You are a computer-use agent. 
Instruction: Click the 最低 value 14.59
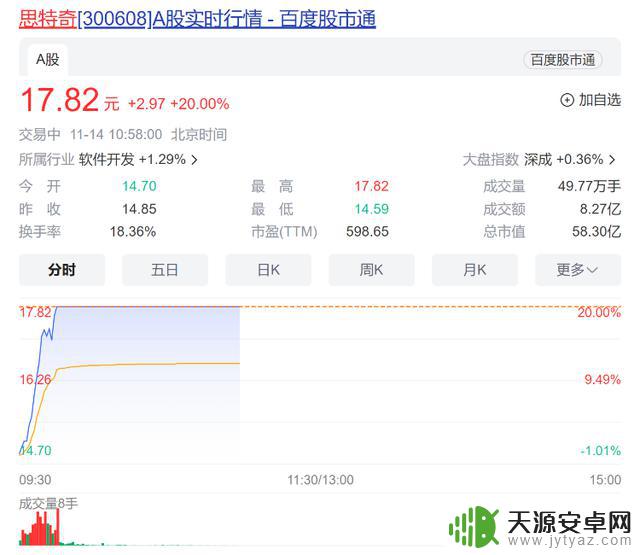[x=371, y=209]
